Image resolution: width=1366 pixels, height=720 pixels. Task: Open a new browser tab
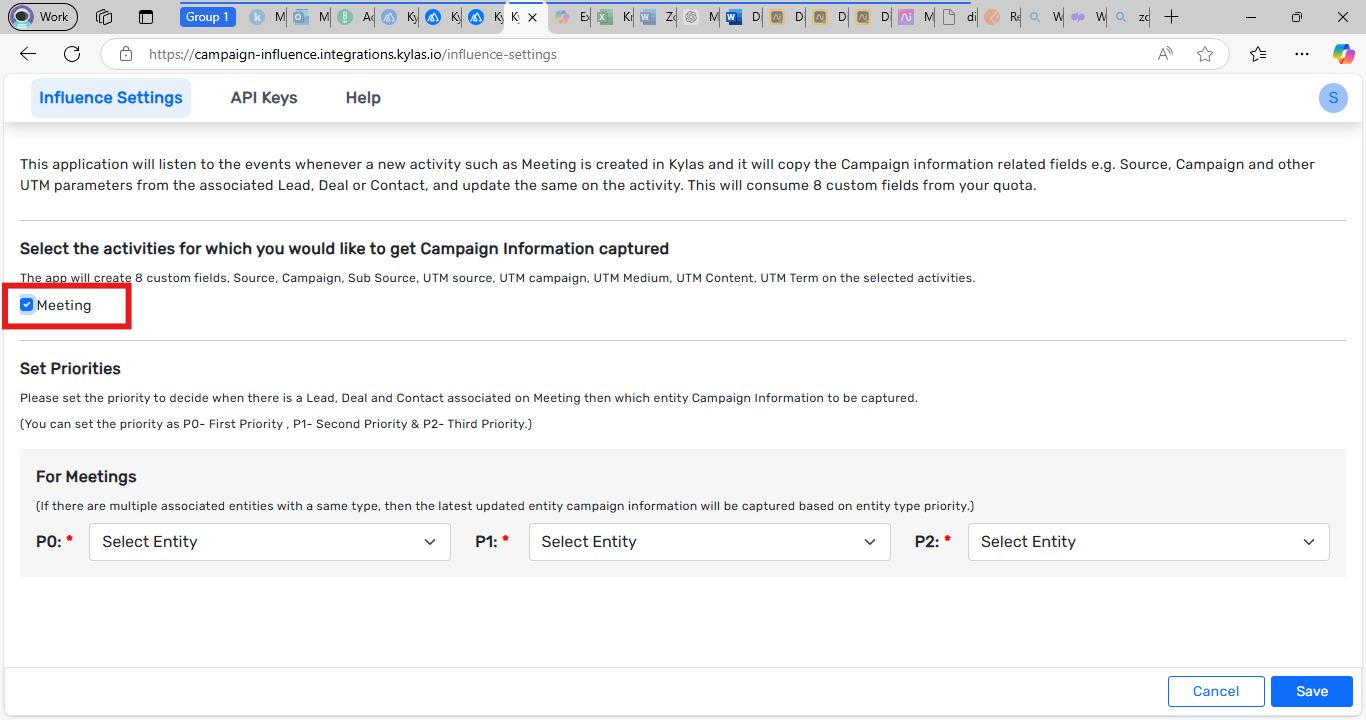click(x=1172, y=17)
